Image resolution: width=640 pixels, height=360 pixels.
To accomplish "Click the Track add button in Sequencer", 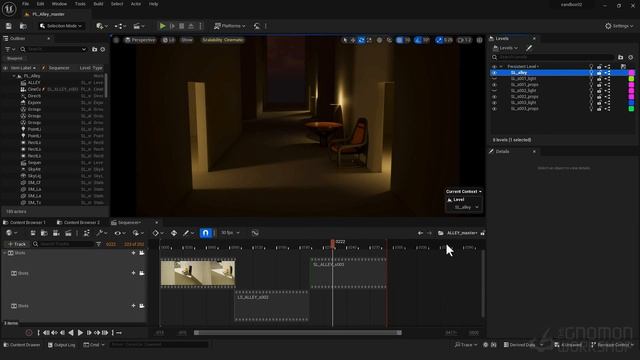I will (x=17, y=244).
